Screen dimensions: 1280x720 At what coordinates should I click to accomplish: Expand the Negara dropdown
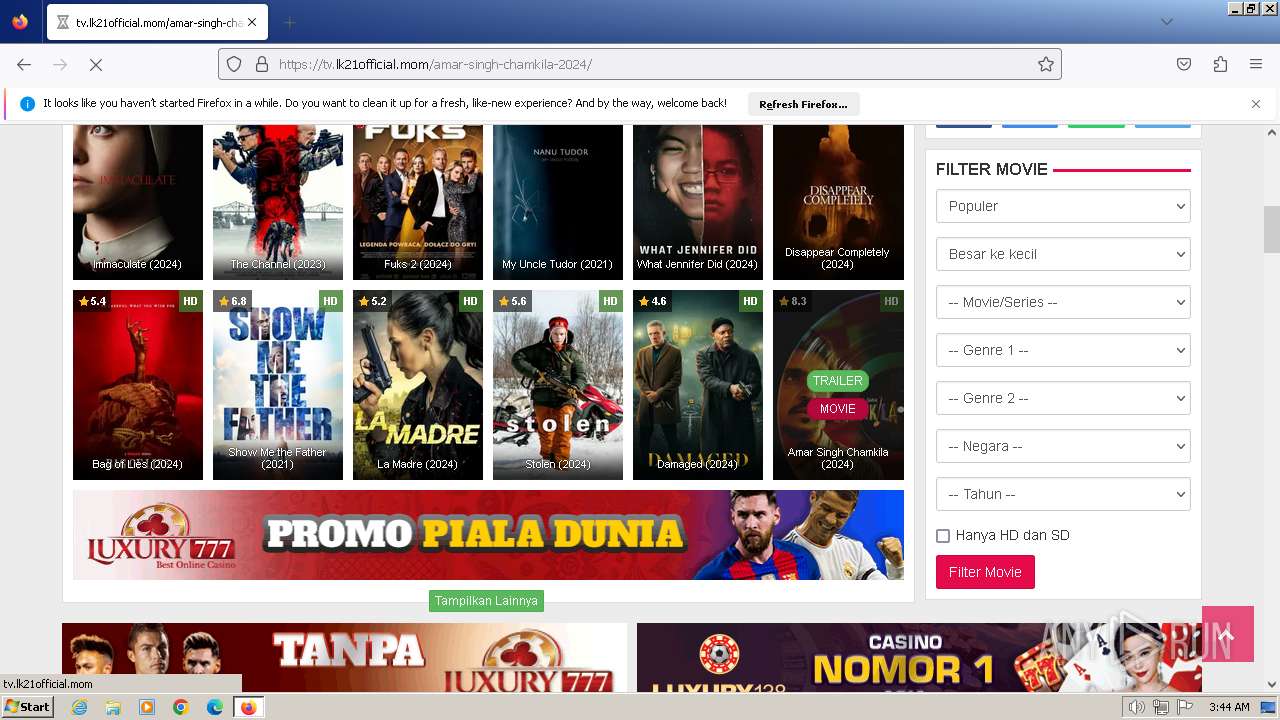[1063, 446]
